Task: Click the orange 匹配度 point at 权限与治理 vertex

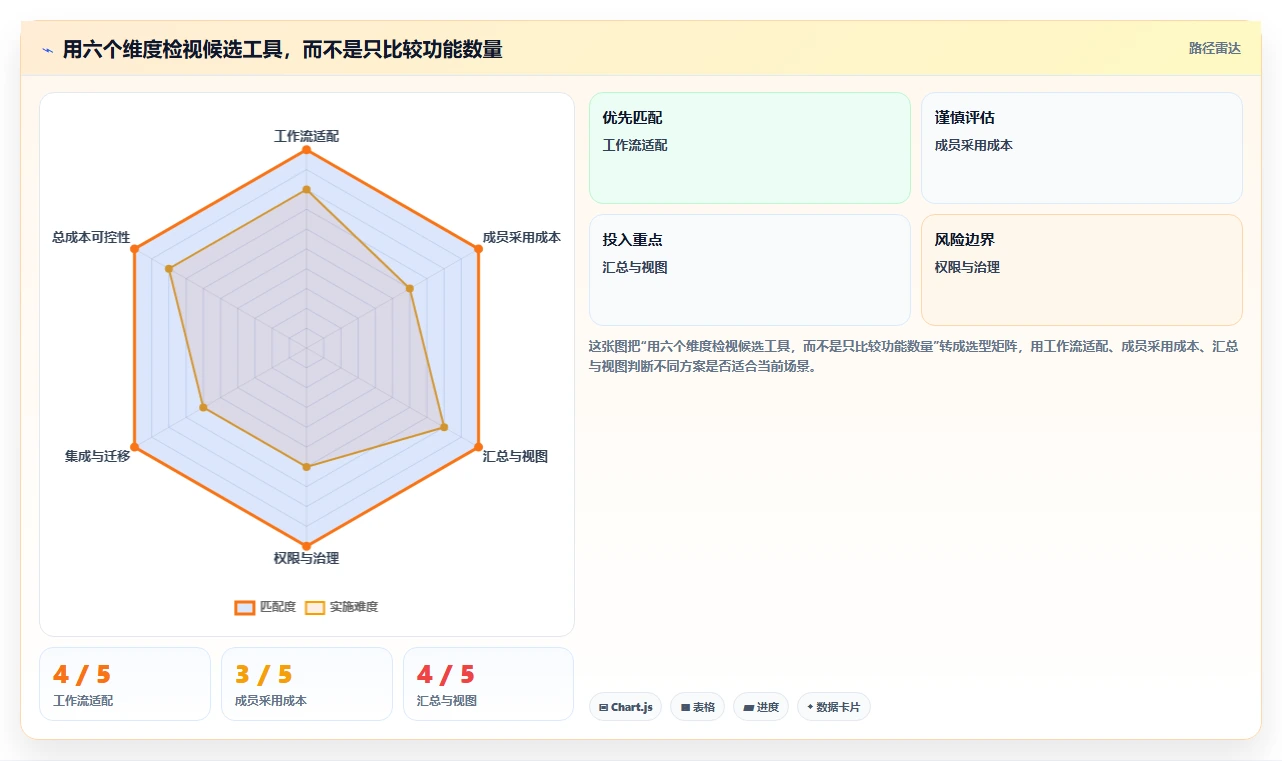Action: 306,547
